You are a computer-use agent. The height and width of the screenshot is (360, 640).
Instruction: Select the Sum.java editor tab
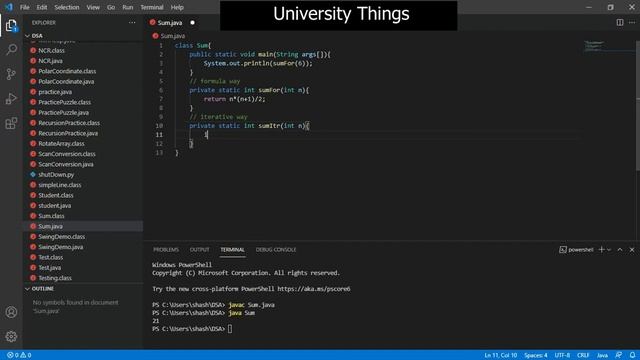click(x=170, y=23)
